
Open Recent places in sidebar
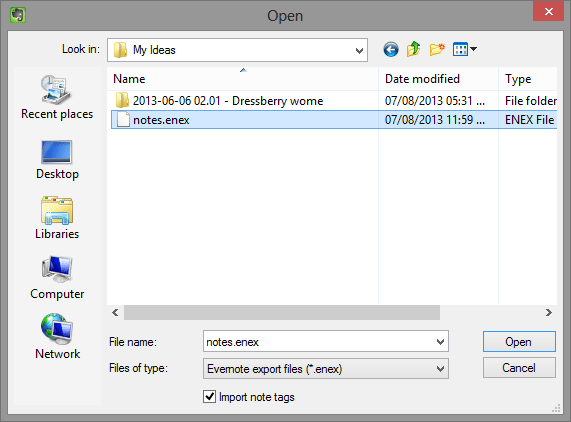coord(57,98)
